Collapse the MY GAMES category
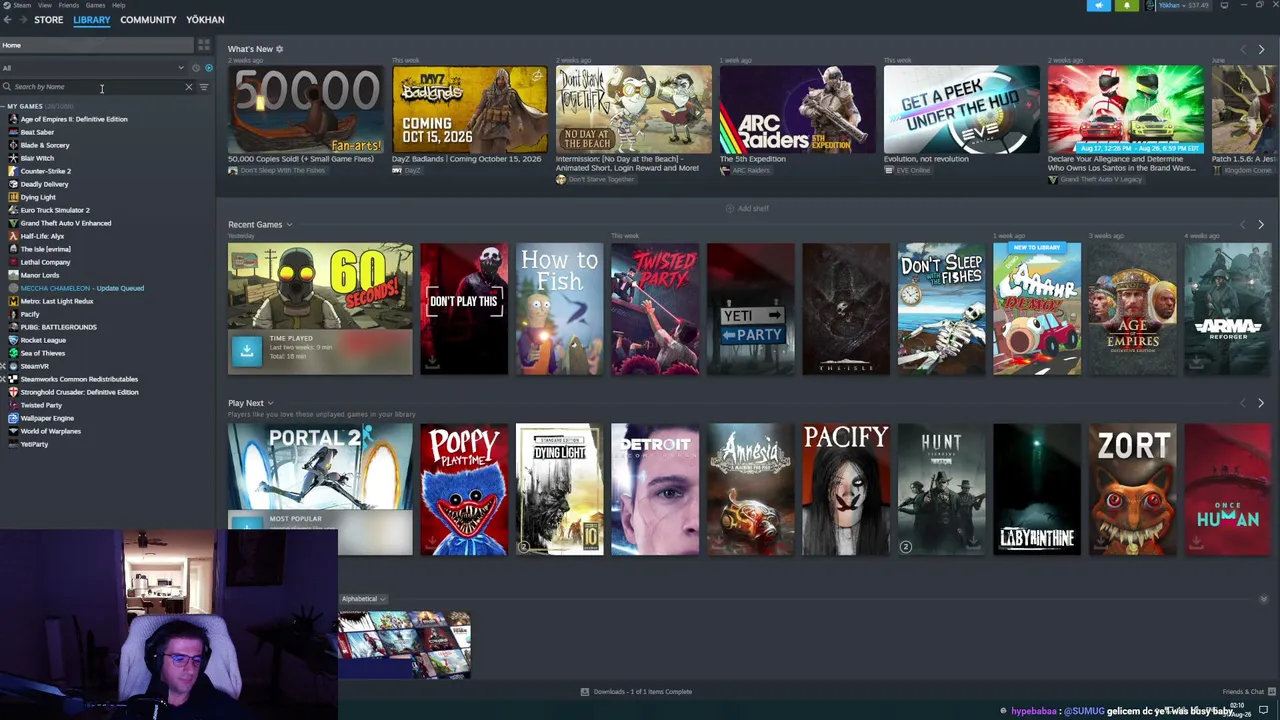 (4, 106)
